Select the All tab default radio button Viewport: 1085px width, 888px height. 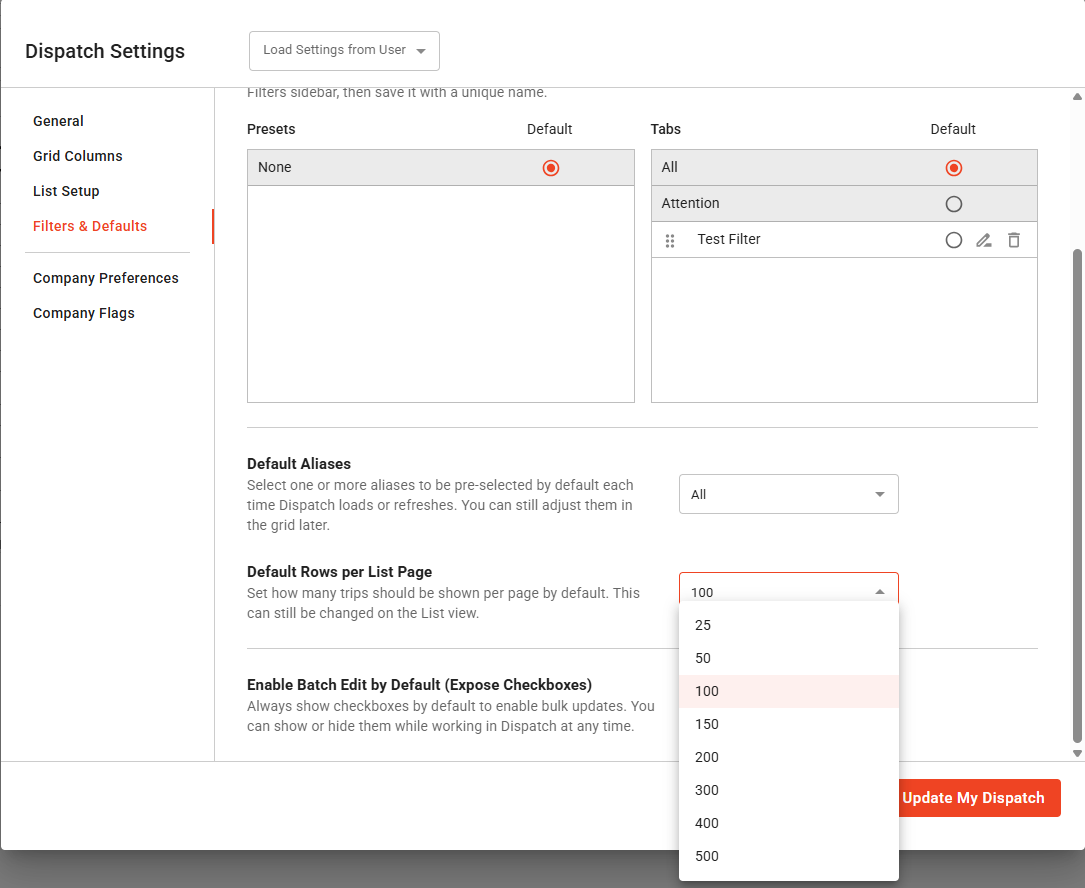[953, 168]
